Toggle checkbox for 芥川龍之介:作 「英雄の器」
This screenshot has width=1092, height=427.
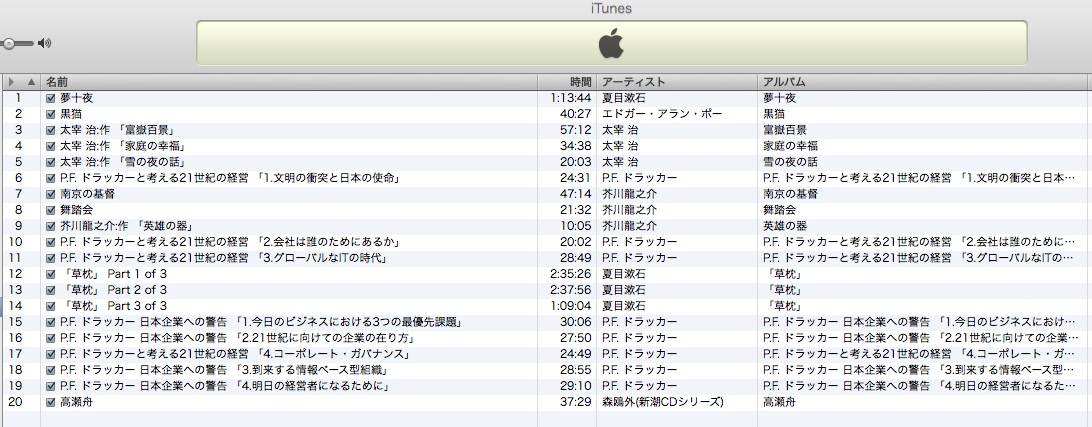(x=50, y=226)
